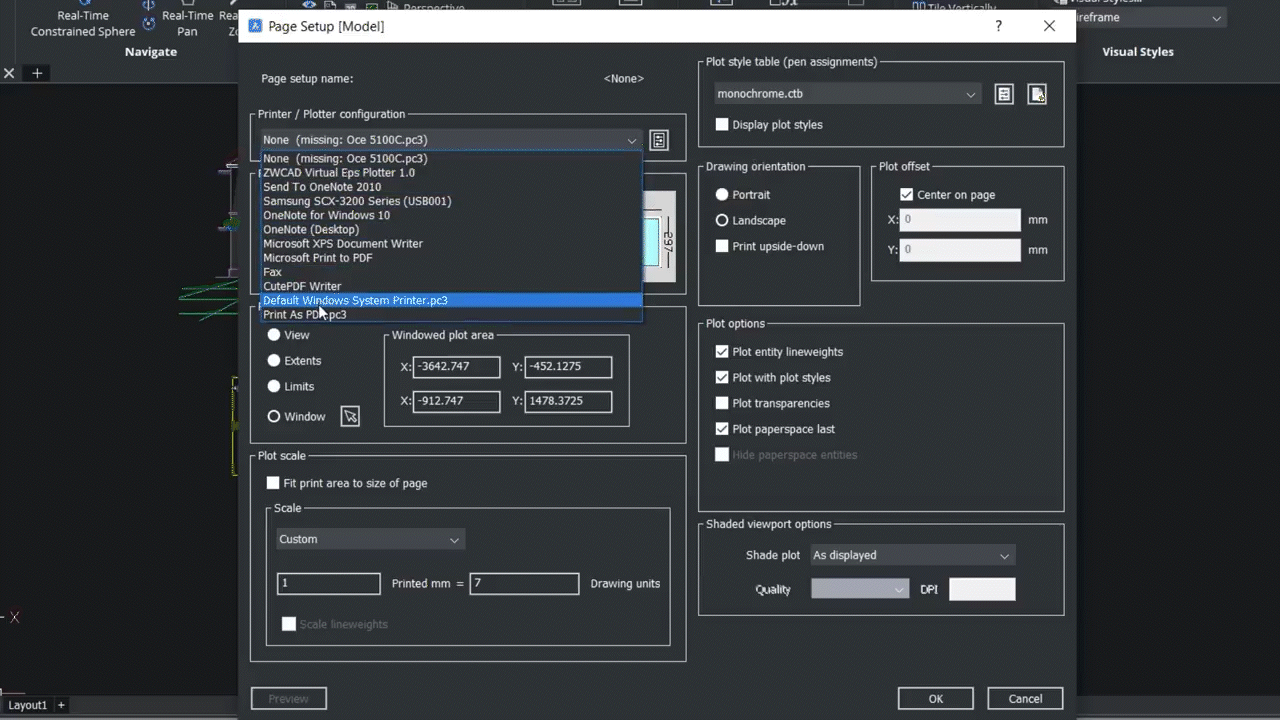
Task: Click first Y field with -452.1275
Action: click(x=568, y=367)
